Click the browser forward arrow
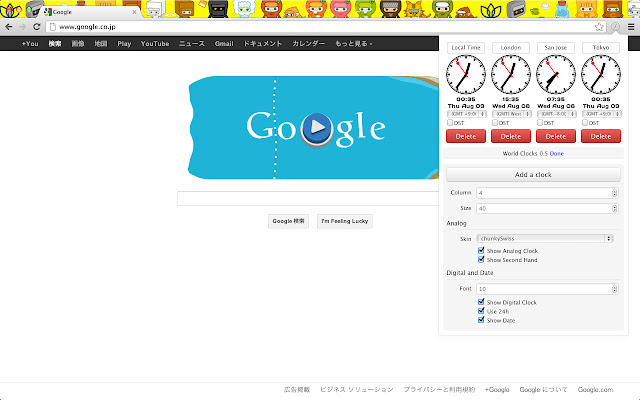This screenshot has width=640, height=400. pos(23,27)
